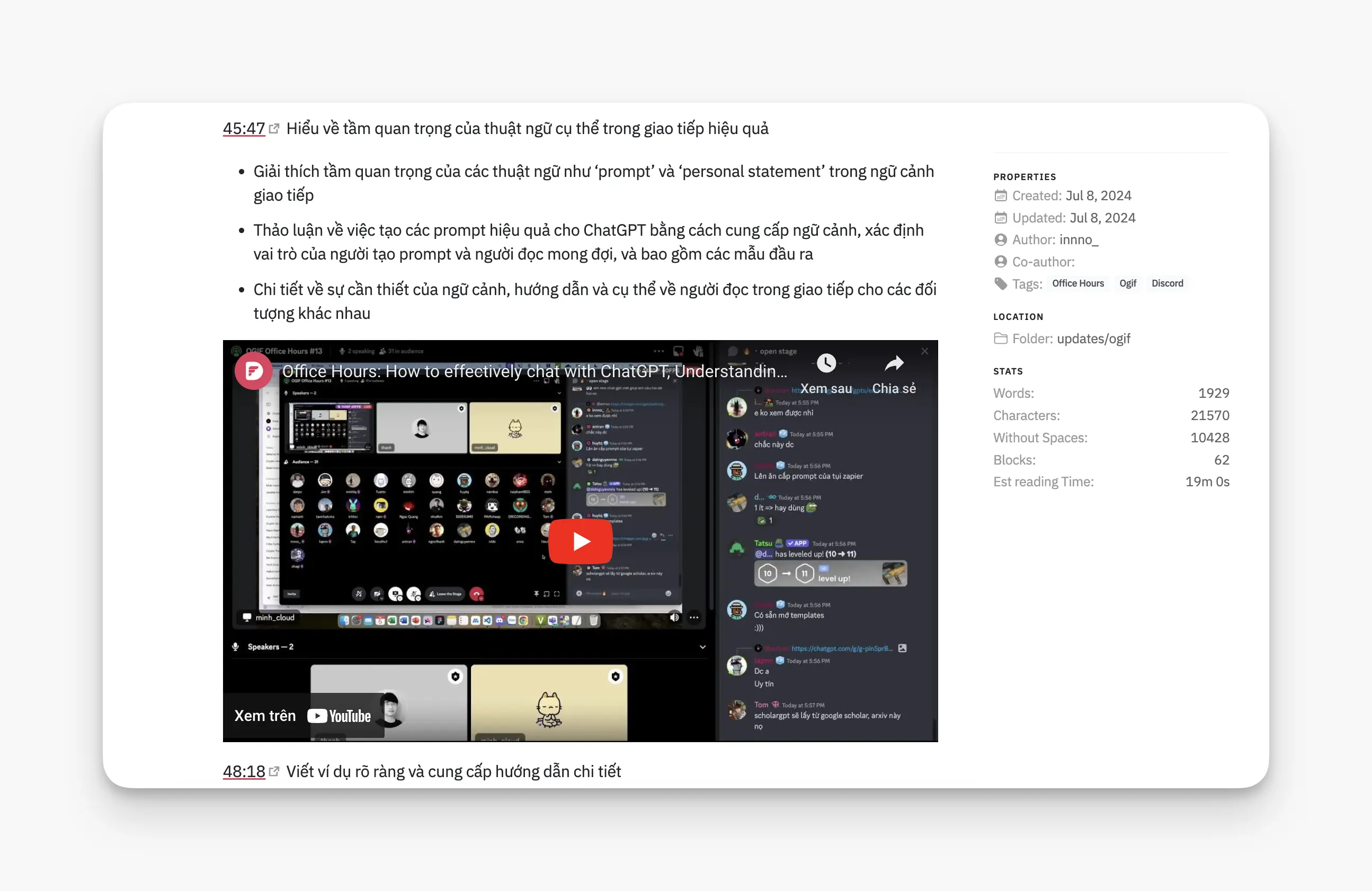The image size is (1372, 891).
Task: Click the level up! card in chat
Action: pos(831,574)
